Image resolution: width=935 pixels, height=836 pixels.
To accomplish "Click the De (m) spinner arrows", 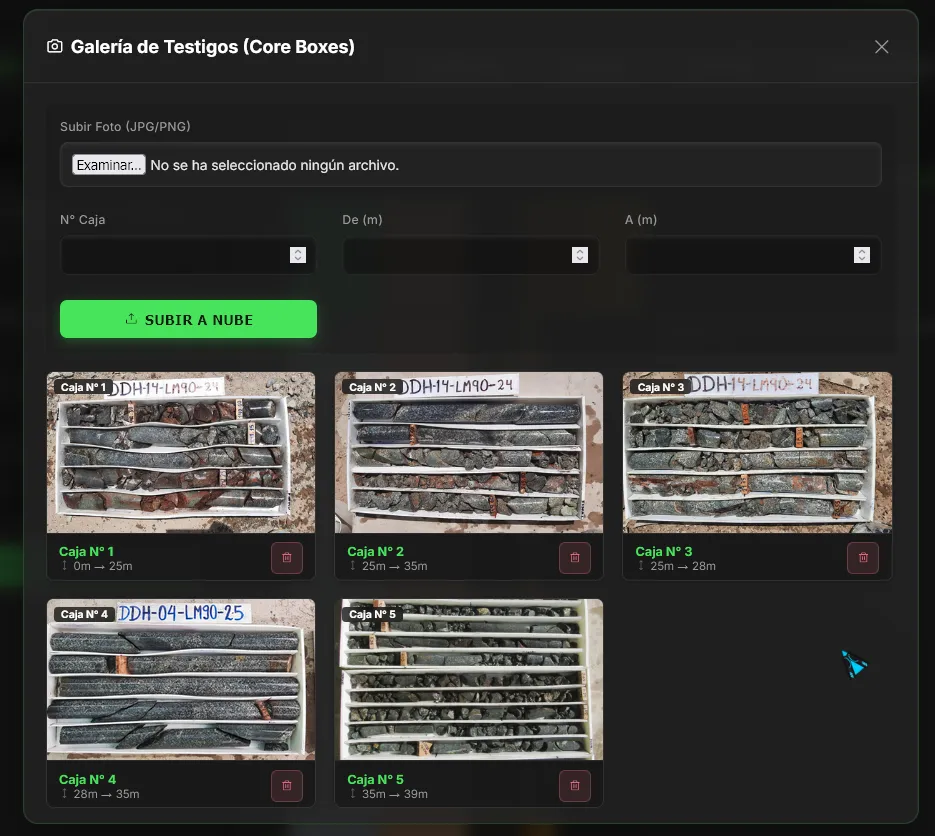I will coord(580,255).
